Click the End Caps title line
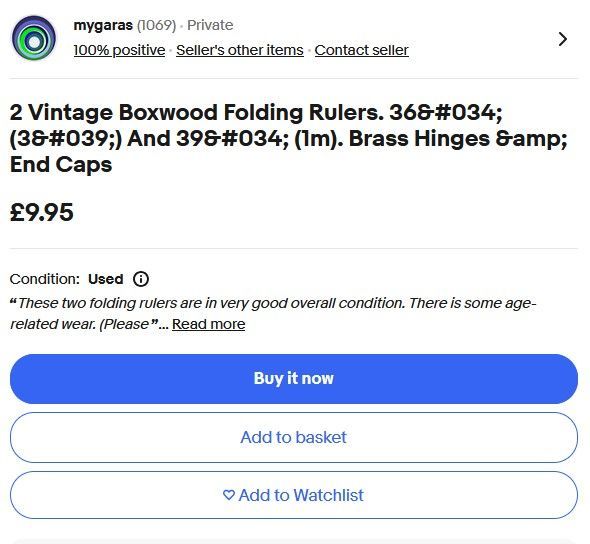This screenshot has height=544, width=590. pyautogui.click(x=61, y=164)
